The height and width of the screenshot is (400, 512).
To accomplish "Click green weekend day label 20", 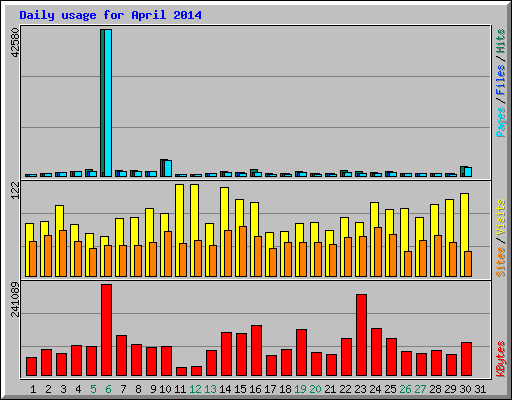I will coord(315,389).
